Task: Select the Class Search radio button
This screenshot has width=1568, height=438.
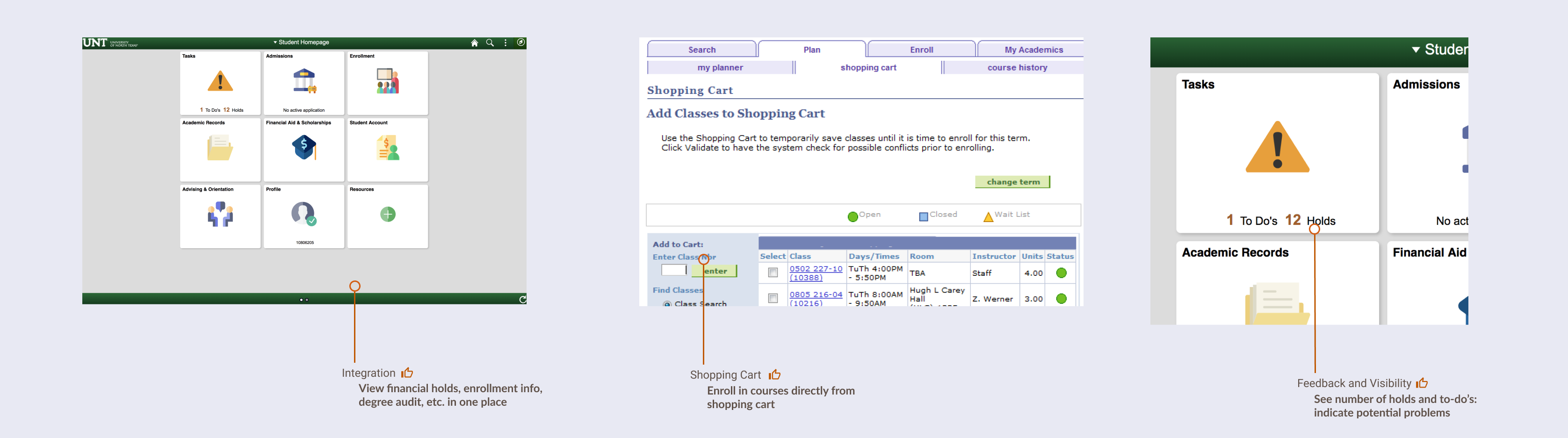Action: tap(667, 303)
